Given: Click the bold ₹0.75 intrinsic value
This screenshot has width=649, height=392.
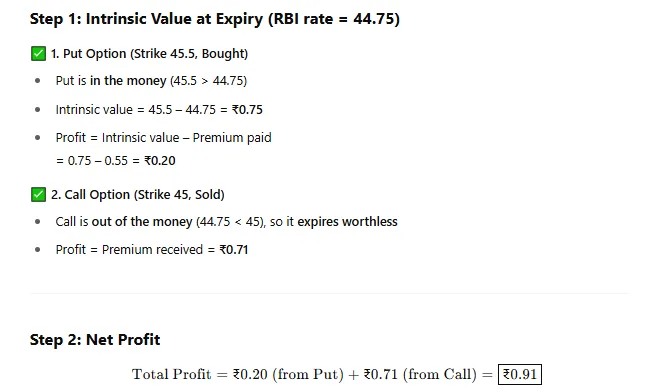Looking at the screenshot, I should coord(247,110).
